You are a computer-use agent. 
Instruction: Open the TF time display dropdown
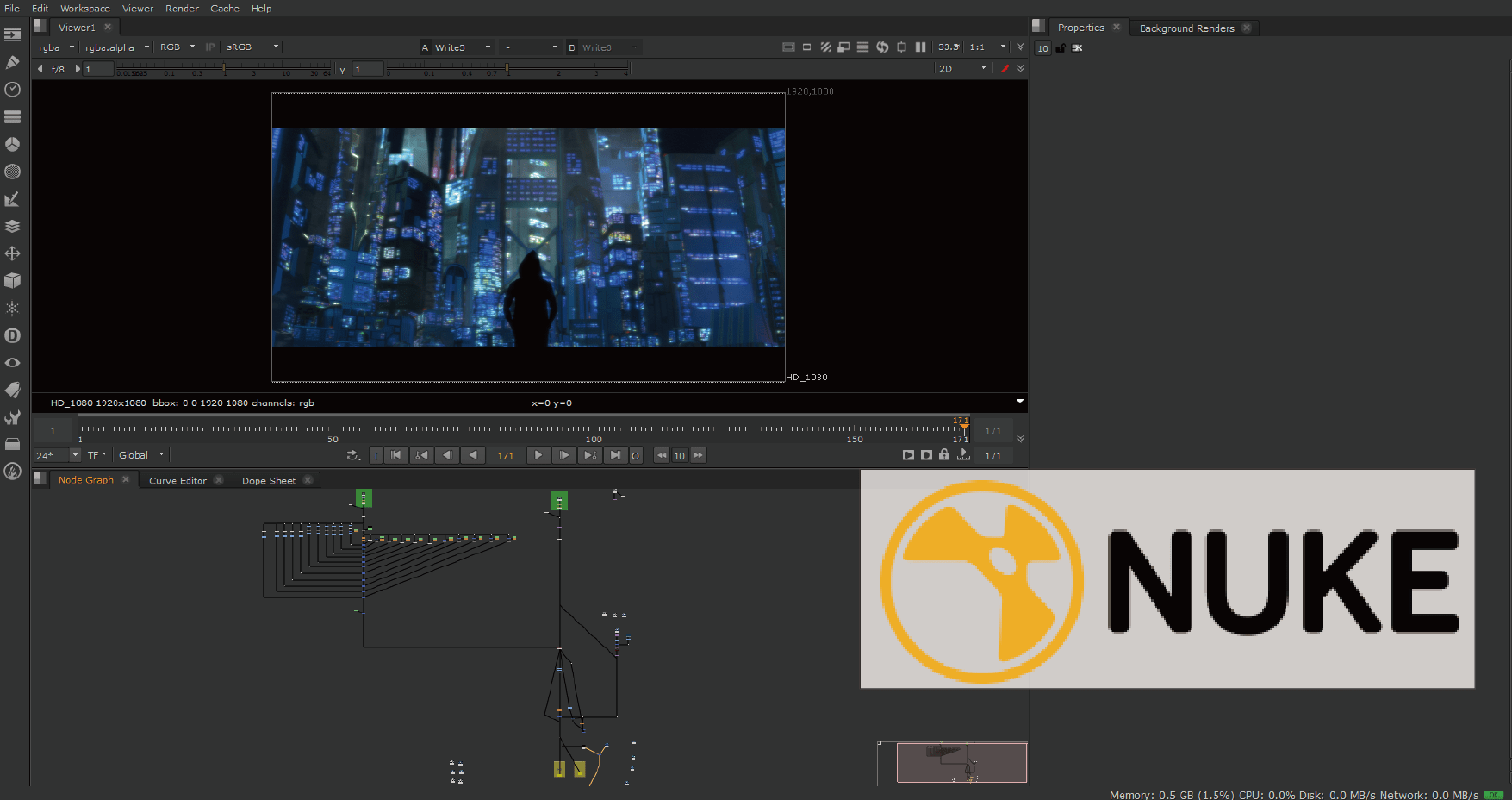(96, 455)
